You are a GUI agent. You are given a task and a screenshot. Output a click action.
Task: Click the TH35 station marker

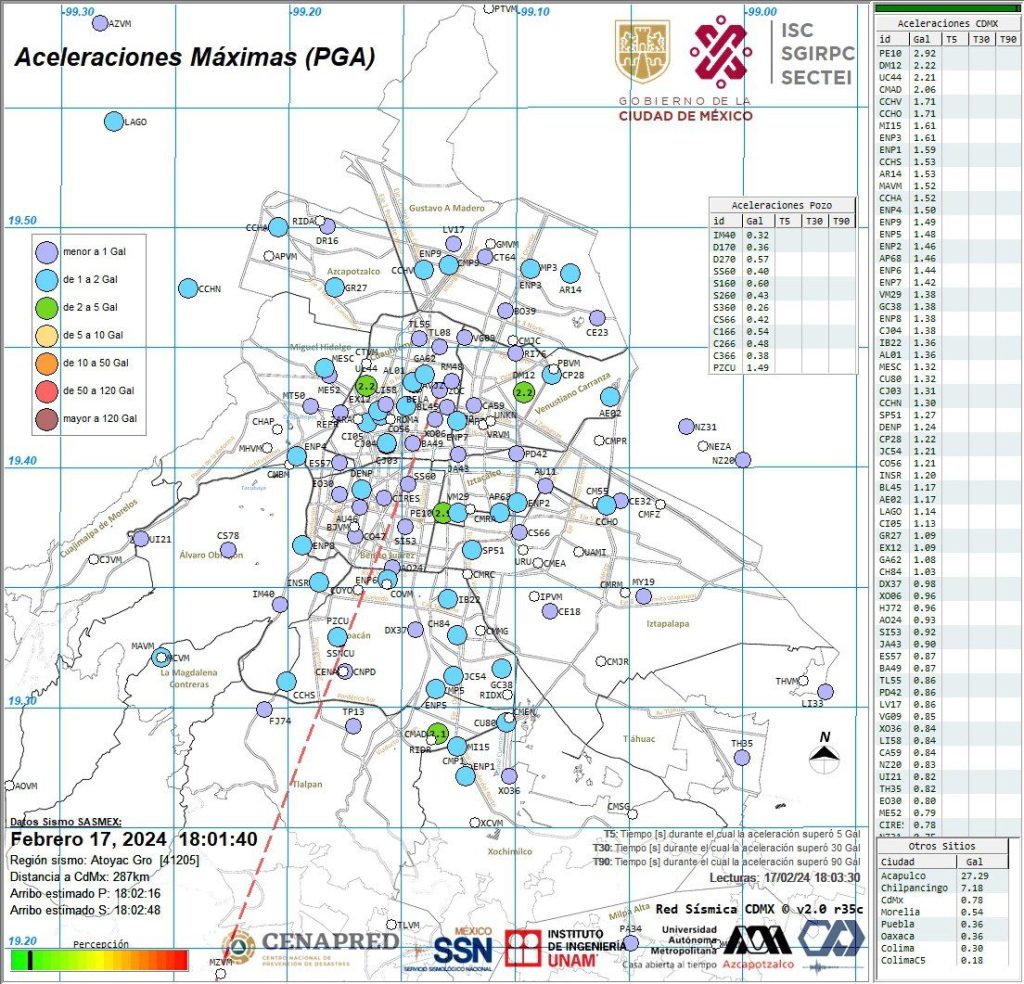click(x=741, y=757)
